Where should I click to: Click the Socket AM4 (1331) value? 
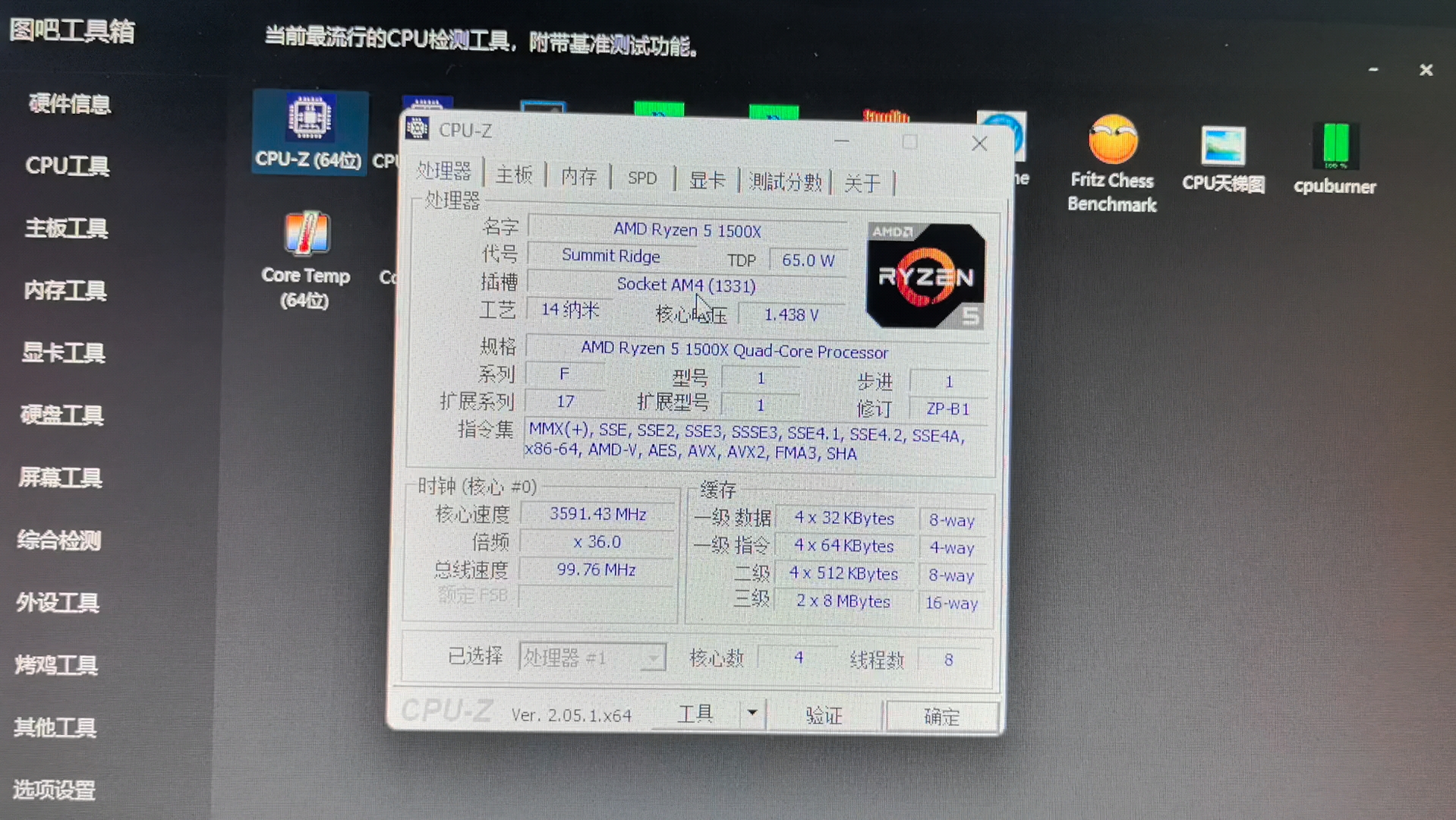[x=686, y=285]
